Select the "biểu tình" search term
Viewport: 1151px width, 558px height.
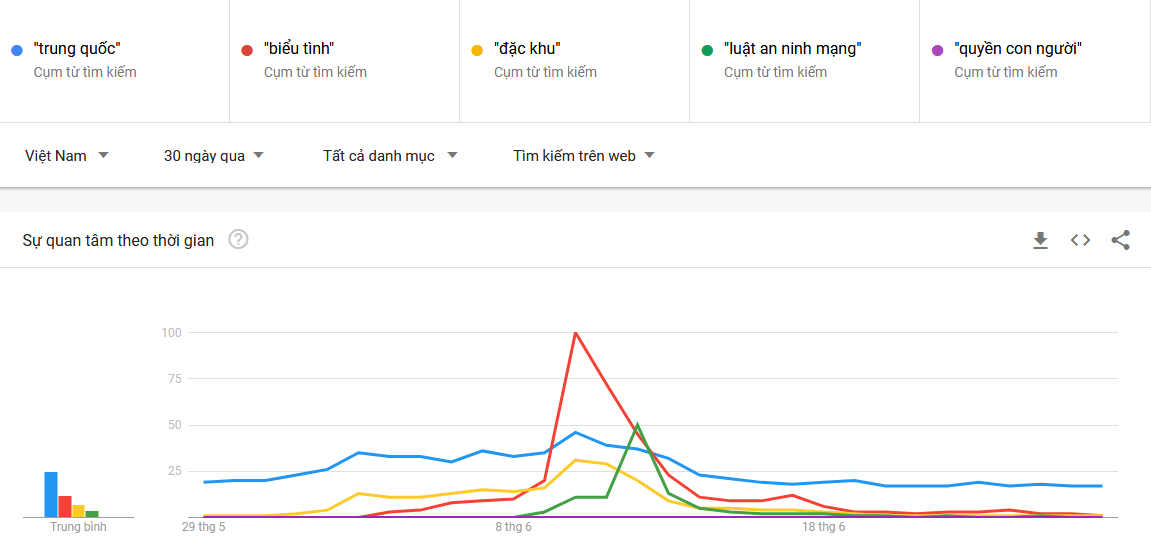pos(299,48)
